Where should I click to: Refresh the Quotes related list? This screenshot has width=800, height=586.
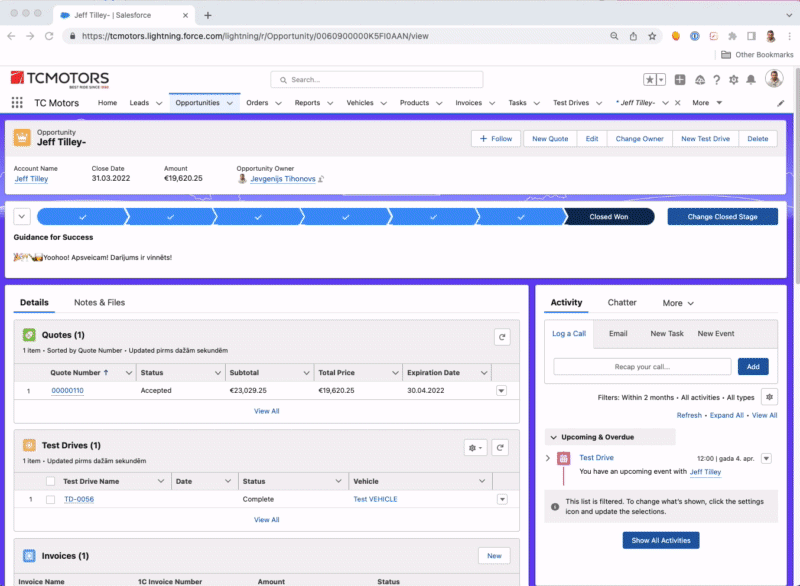tap(502, 338)
